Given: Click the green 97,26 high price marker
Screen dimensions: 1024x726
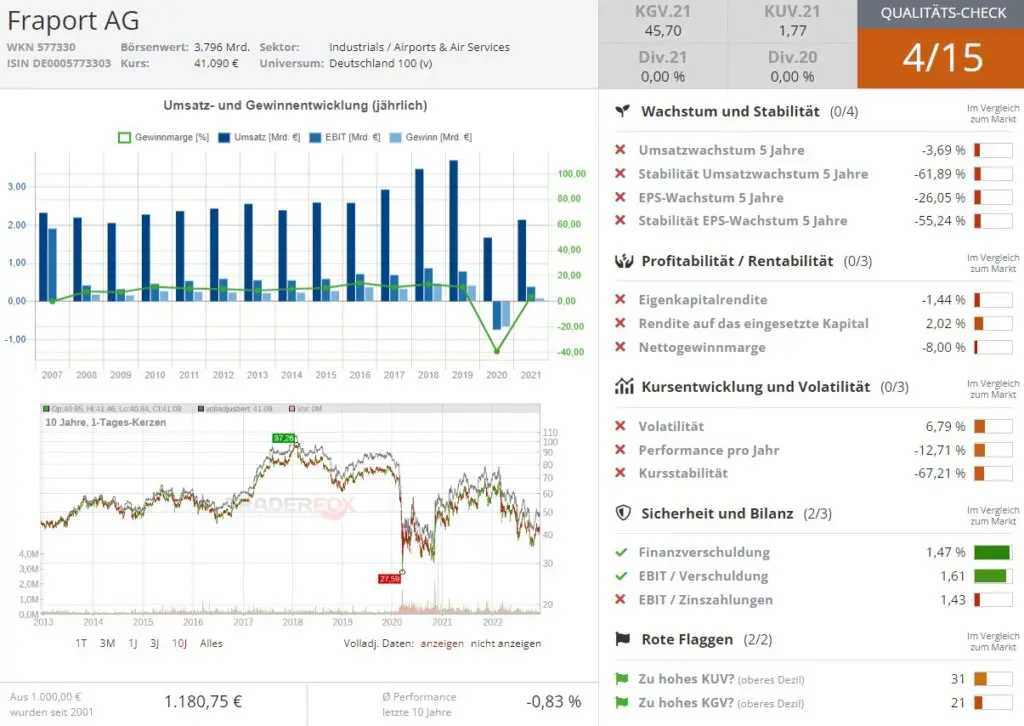Looking at the screenshot, I should (283, 438).
